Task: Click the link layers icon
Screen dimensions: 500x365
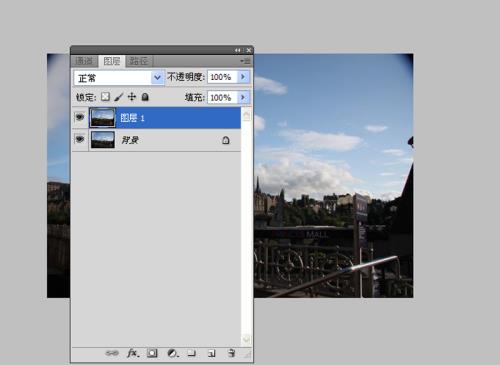Action: (x=112, y=353)
